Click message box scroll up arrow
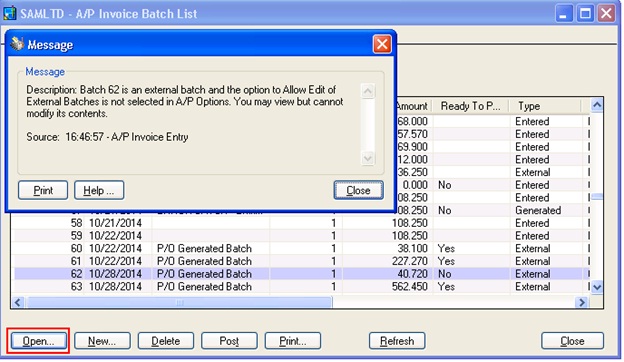624x362 pixels. tap(368, 91)
